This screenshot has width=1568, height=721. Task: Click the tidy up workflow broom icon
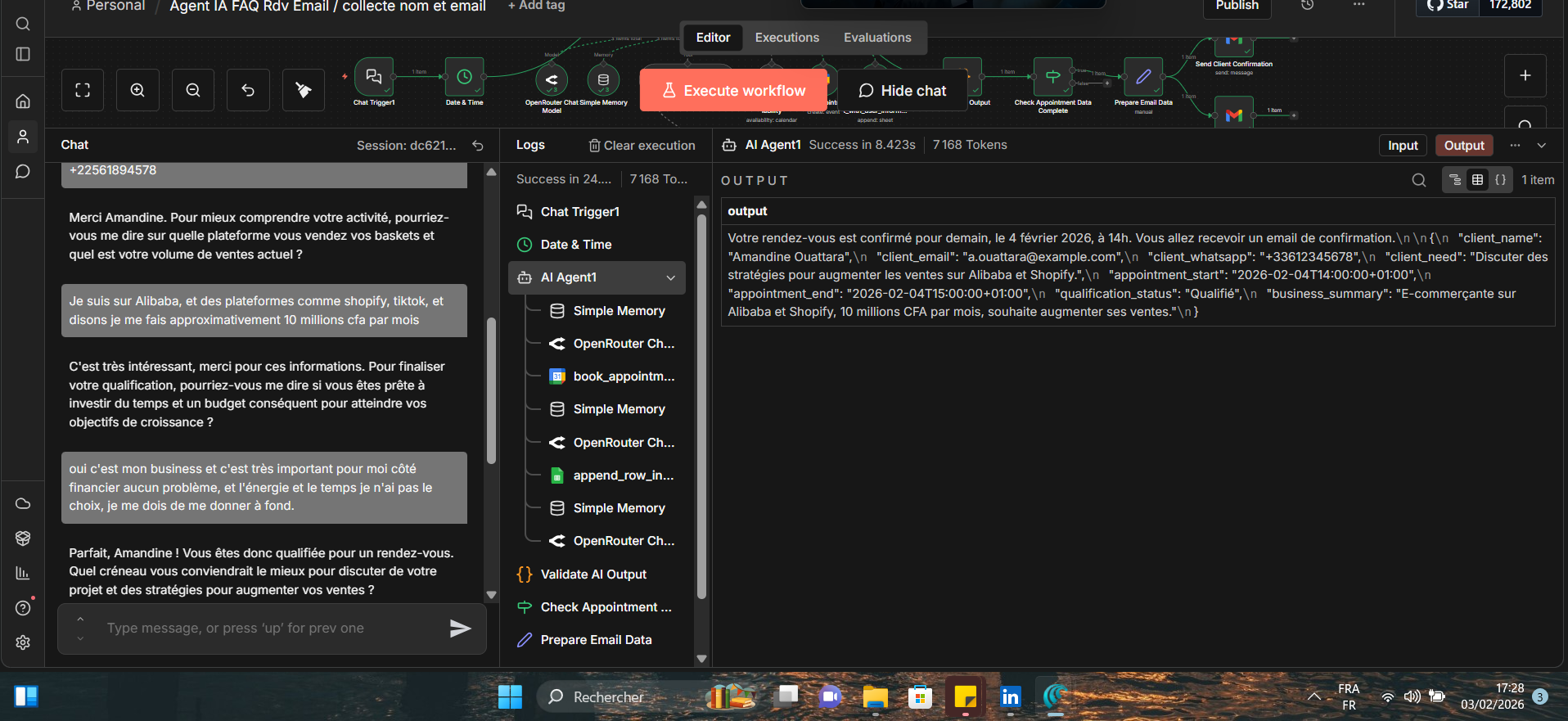pos(304,90)
